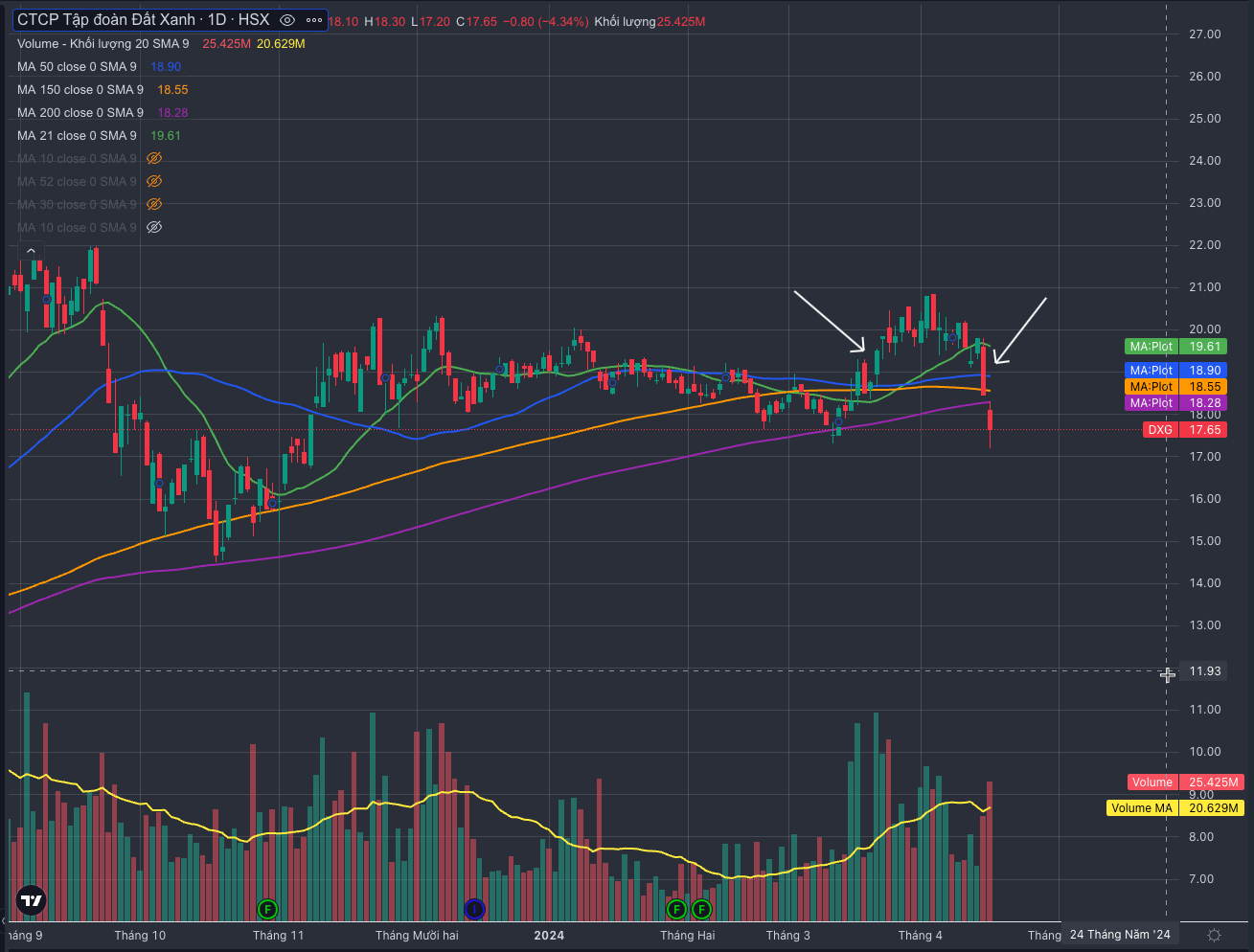Click the Tháng 10 time axis label
Screen dimensions: 1254x952
pos(140,936)
